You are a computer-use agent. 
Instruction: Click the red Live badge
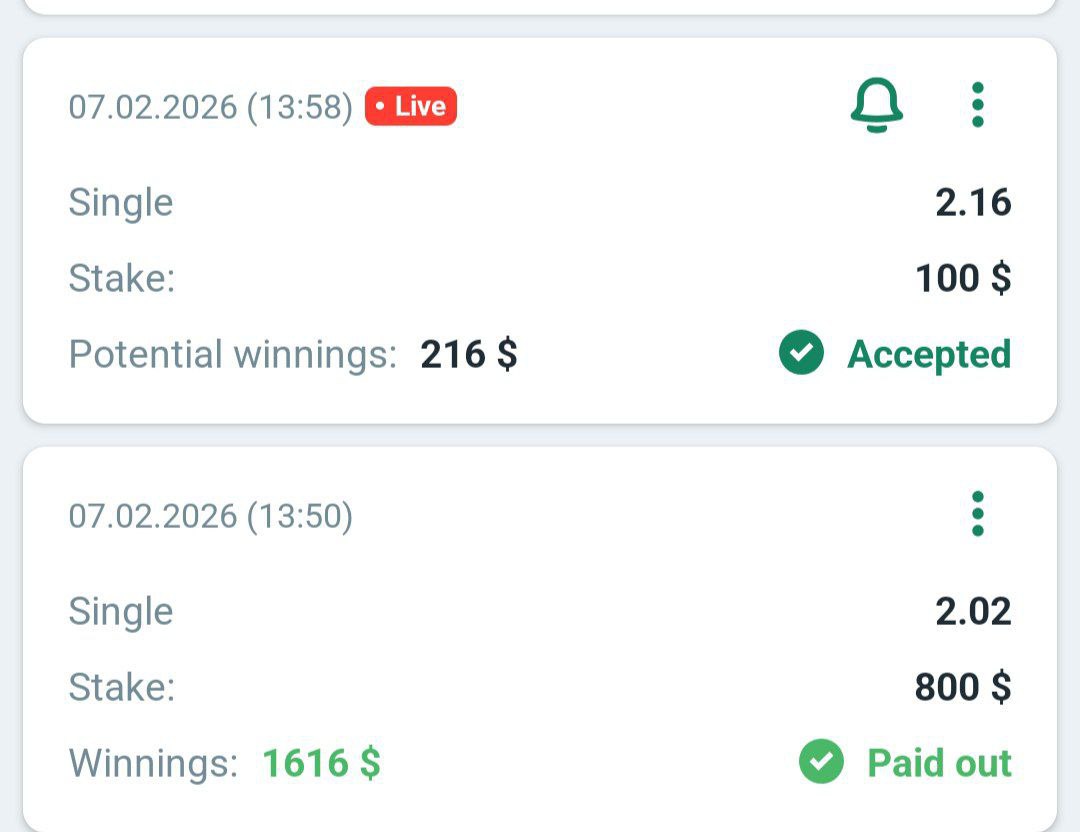pos(411,106)
